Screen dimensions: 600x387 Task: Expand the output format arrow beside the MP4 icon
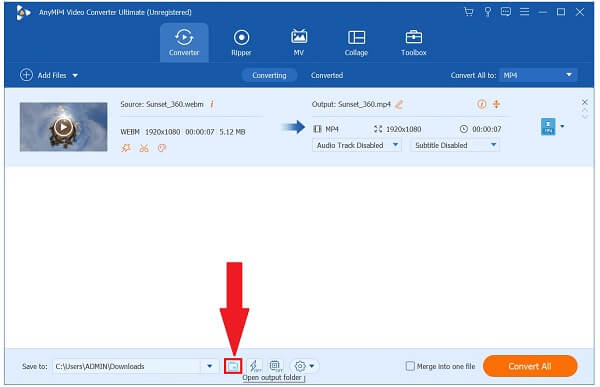[562, 126]
